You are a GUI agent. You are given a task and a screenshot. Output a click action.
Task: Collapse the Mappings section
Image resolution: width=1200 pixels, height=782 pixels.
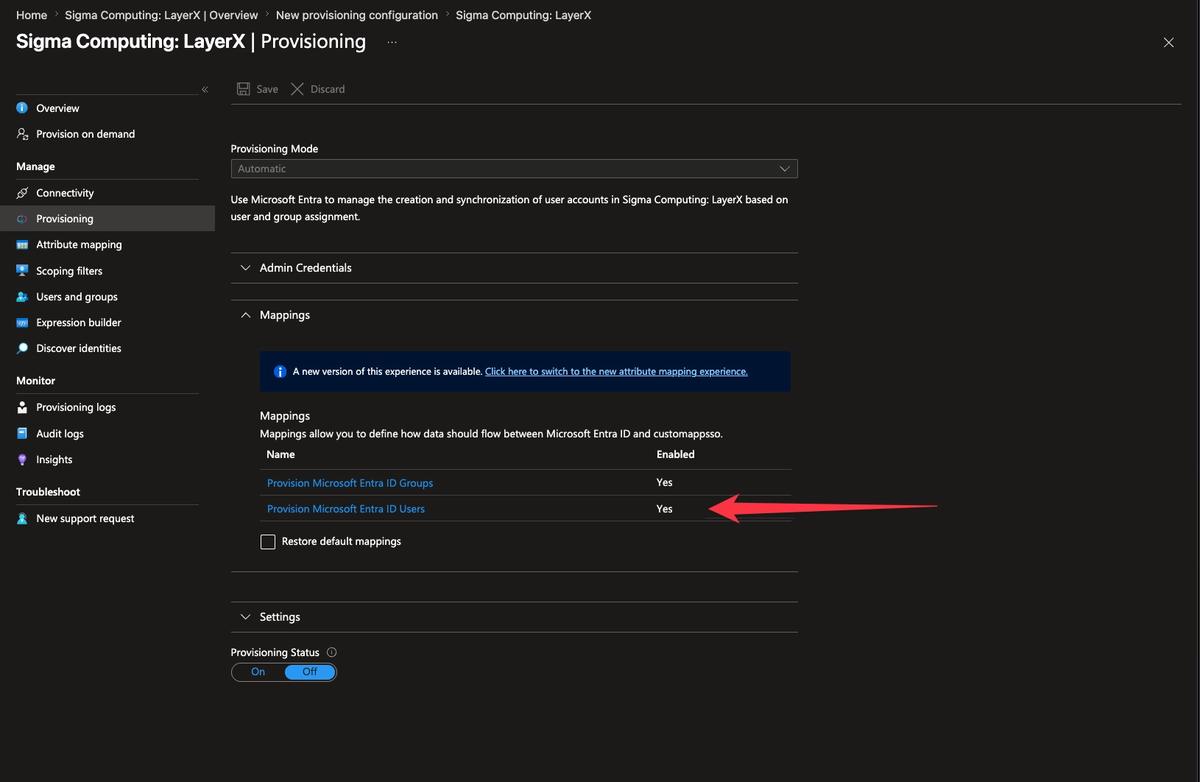point(514,315)
